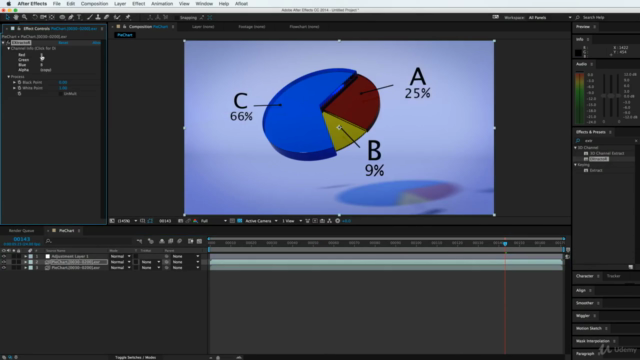This screenshot has width=640, height=360.
Task: Switch to the Flowchart (none) tab
Action: pyautogui.click(x=304, y=27)
